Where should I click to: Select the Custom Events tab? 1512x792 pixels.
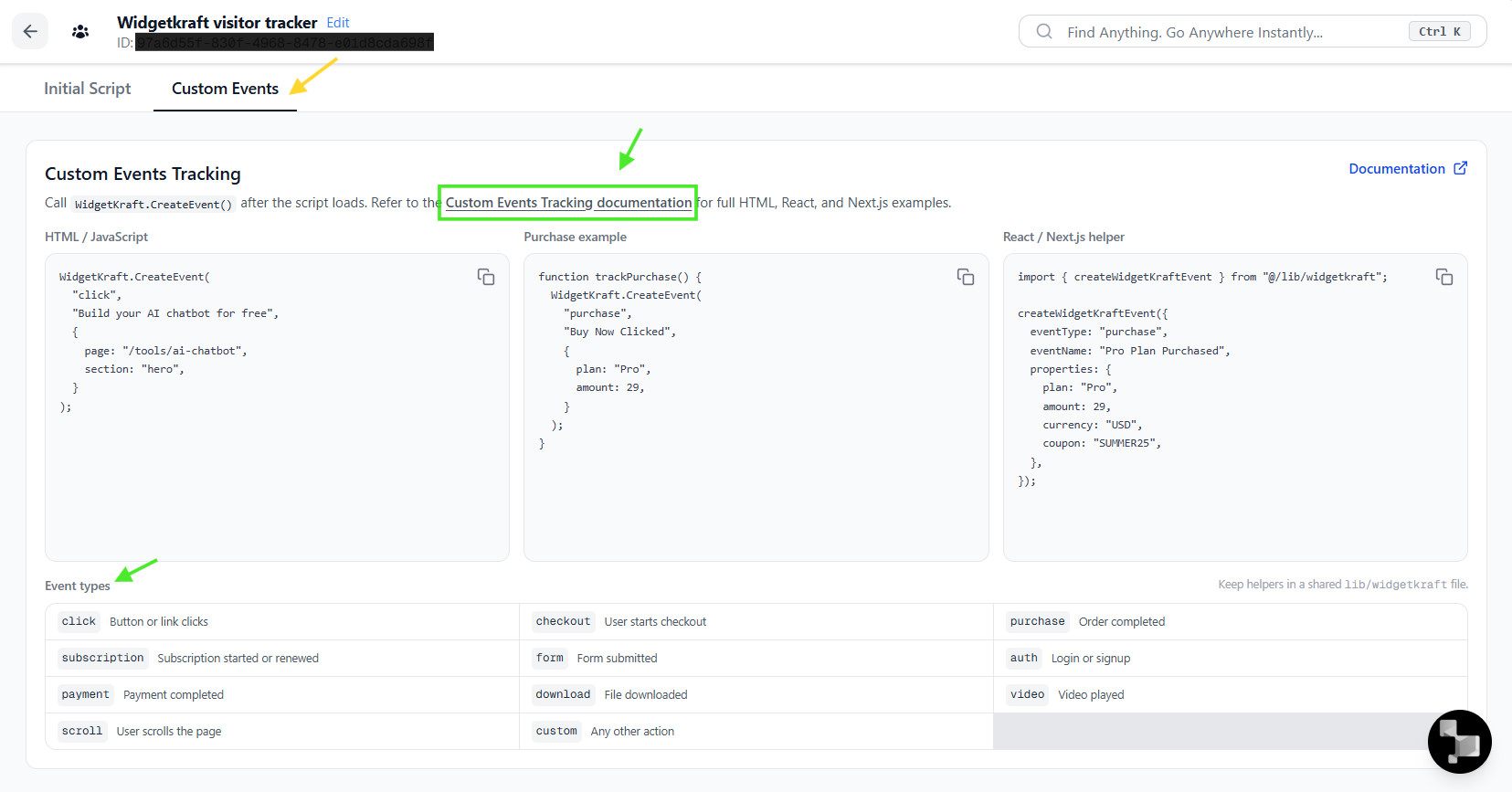pyautogui.click(x=225, y=89)
